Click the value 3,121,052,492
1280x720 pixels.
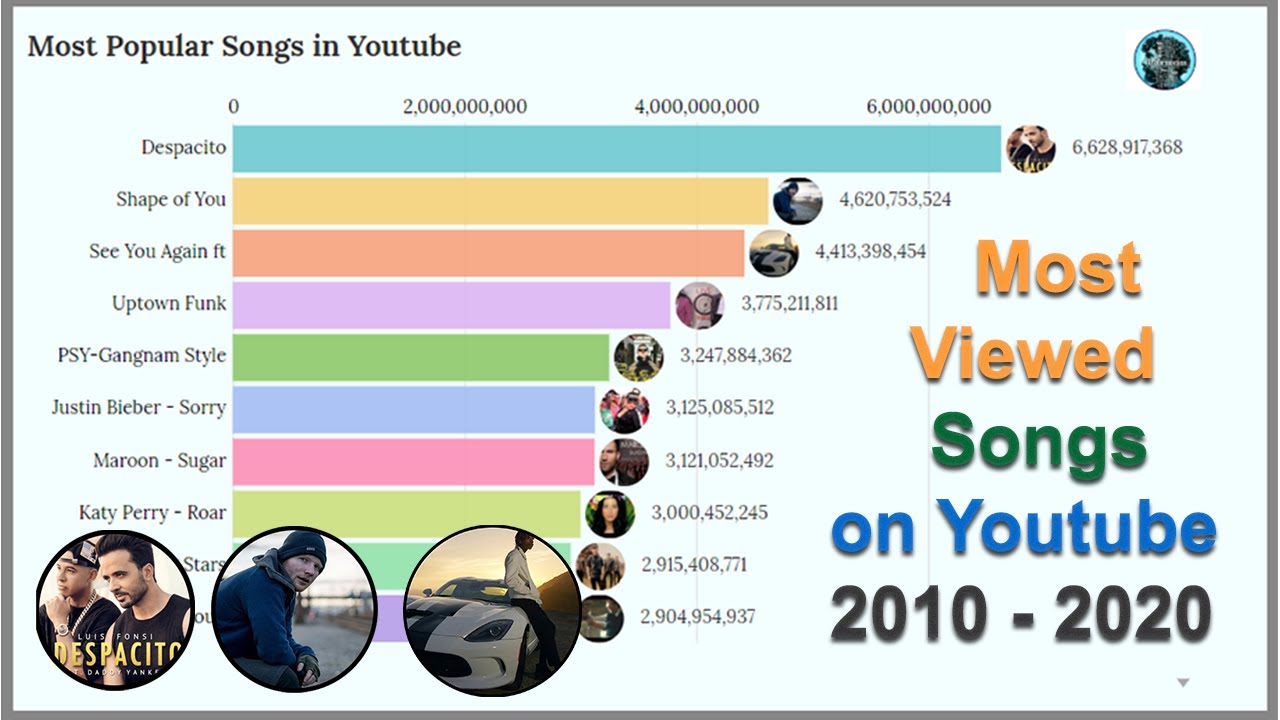tap(719, 461)
